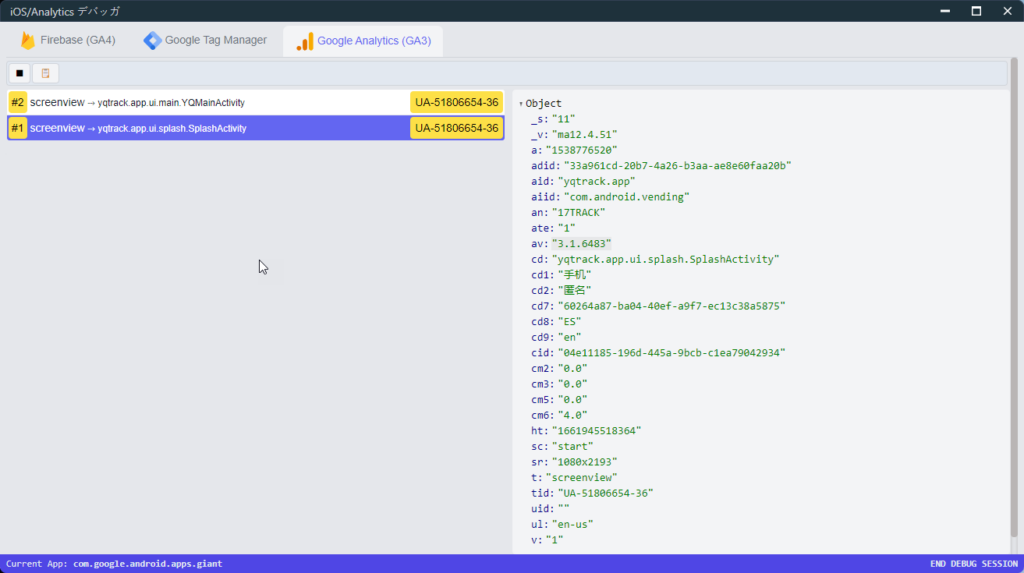Click the Firebase flame icon

[27, 41]
